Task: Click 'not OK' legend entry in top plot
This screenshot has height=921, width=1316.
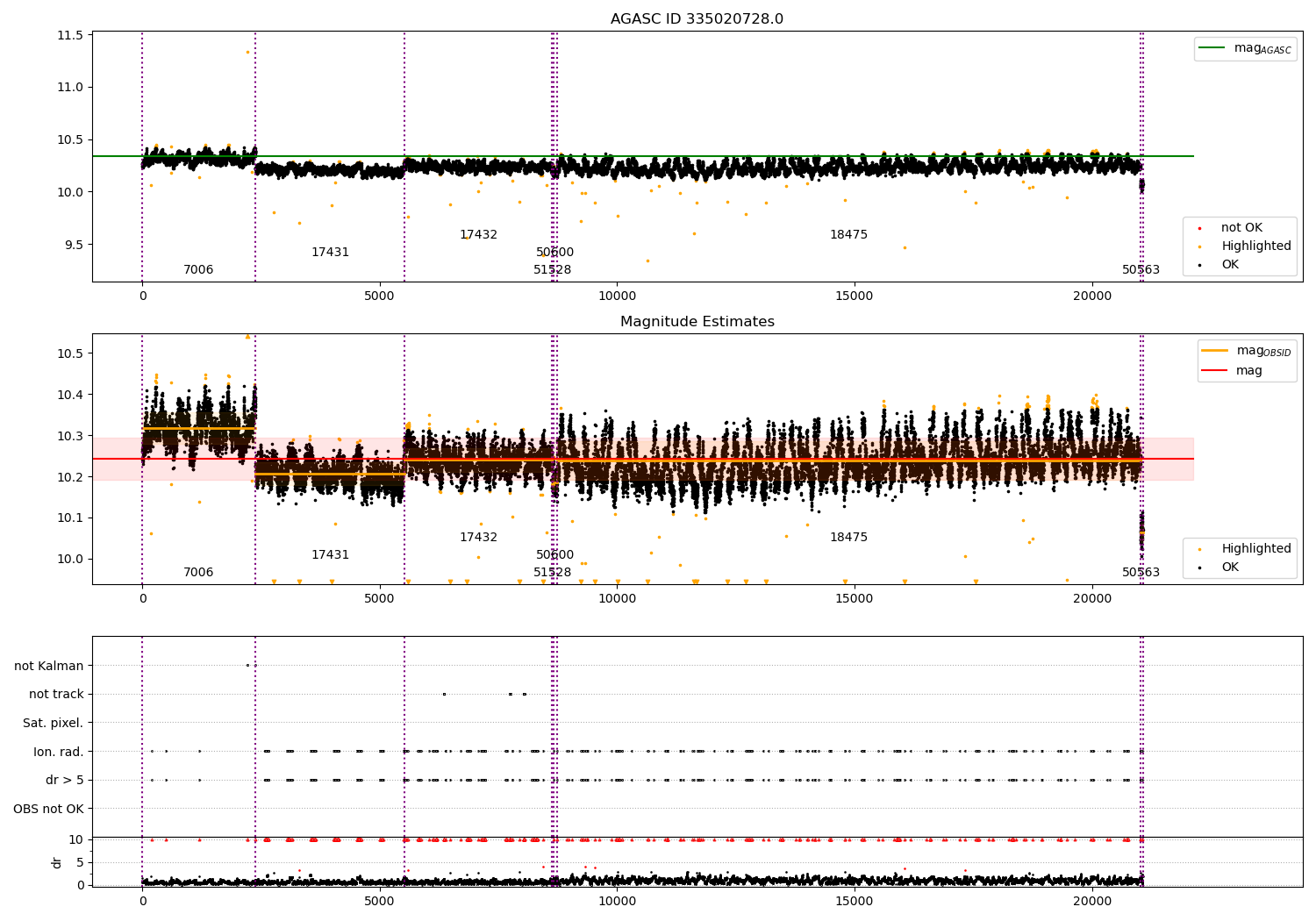Action: (x=1232, y=228)
